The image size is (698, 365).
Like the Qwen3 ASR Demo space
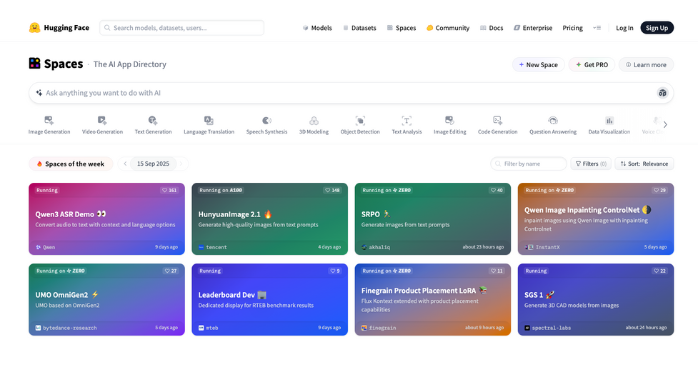click(x=169, y=190)
